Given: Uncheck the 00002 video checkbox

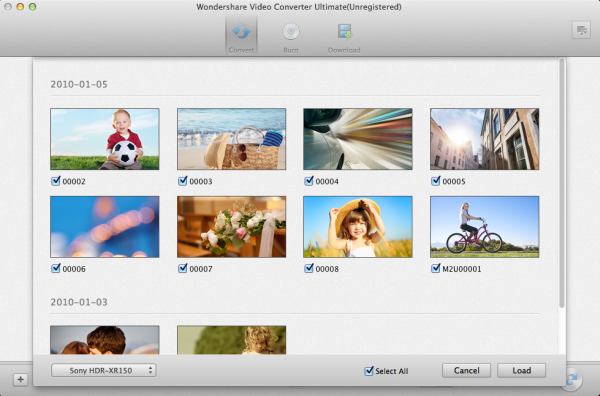Looking at the screenshot, I should click(x=56, y=181).
